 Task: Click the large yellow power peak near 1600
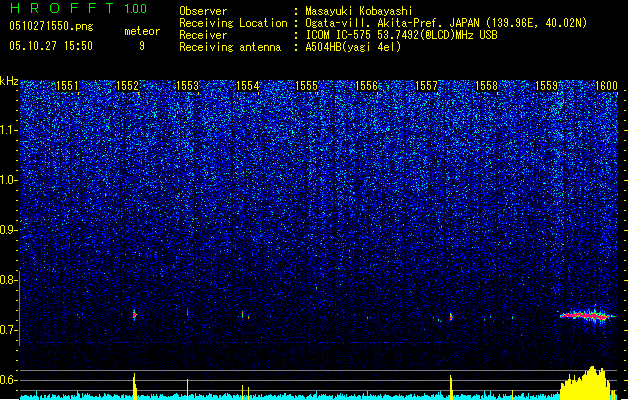coord(587,383)
